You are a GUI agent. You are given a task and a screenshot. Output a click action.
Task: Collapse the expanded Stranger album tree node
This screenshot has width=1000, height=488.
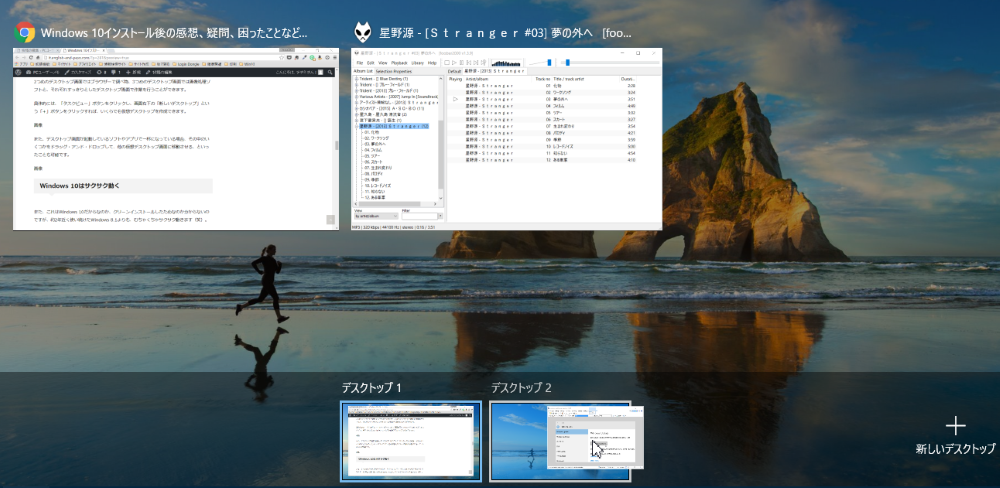pyautogui.click(x=358, y=126)
